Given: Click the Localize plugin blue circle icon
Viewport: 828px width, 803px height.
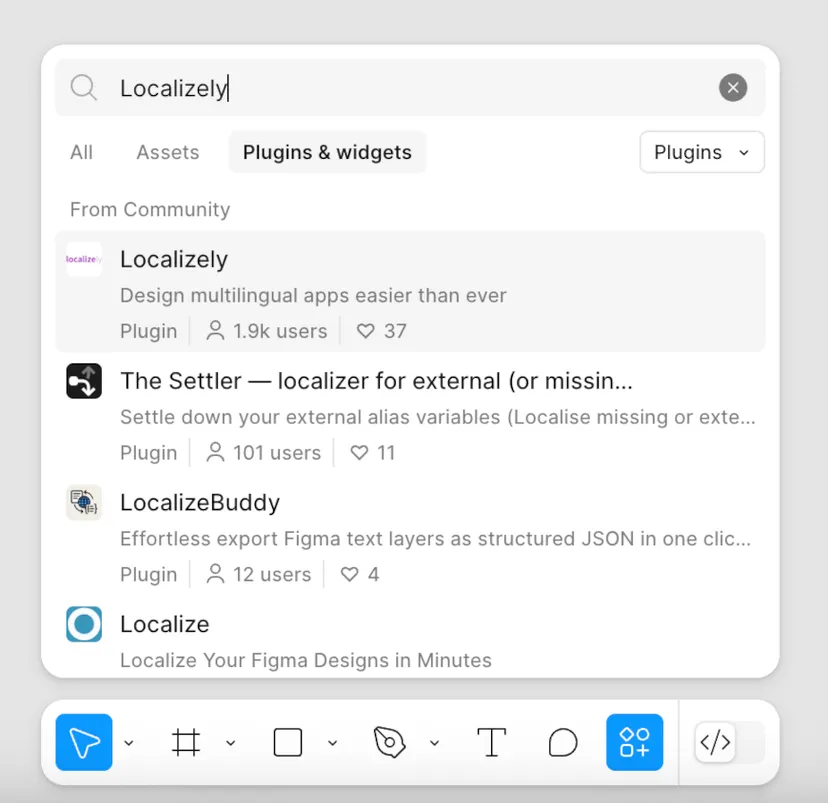Looking at the screenshot, I should tap(84, 624).
